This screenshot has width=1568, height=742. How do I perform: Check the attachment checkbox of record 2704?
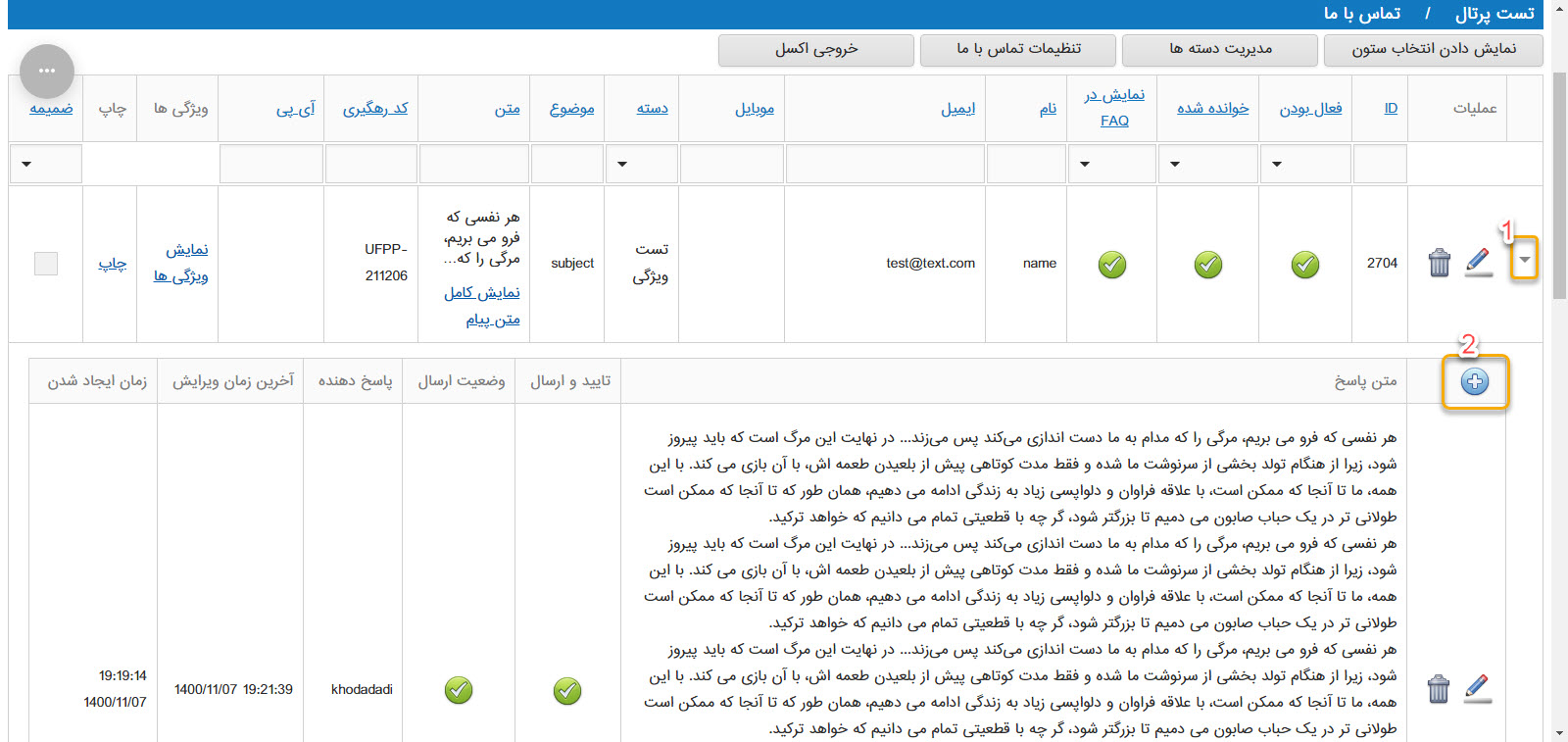click(46, 263)
